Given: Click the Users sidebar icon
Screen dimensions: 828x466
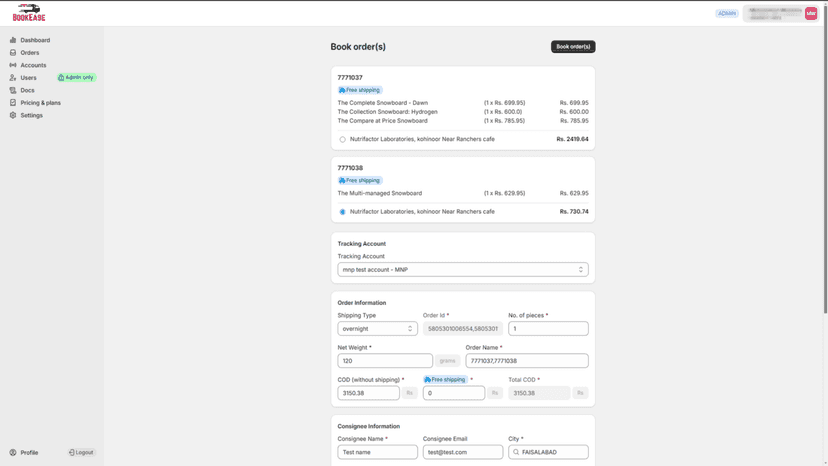Looking at the screenshot, I should [13, 78].
